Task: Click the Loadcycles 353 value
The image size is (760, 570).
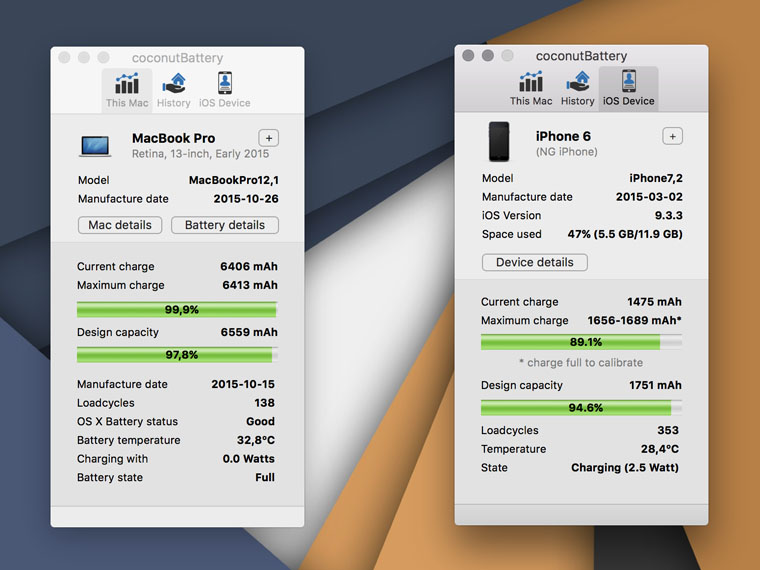Action: (x=668, y=430)
